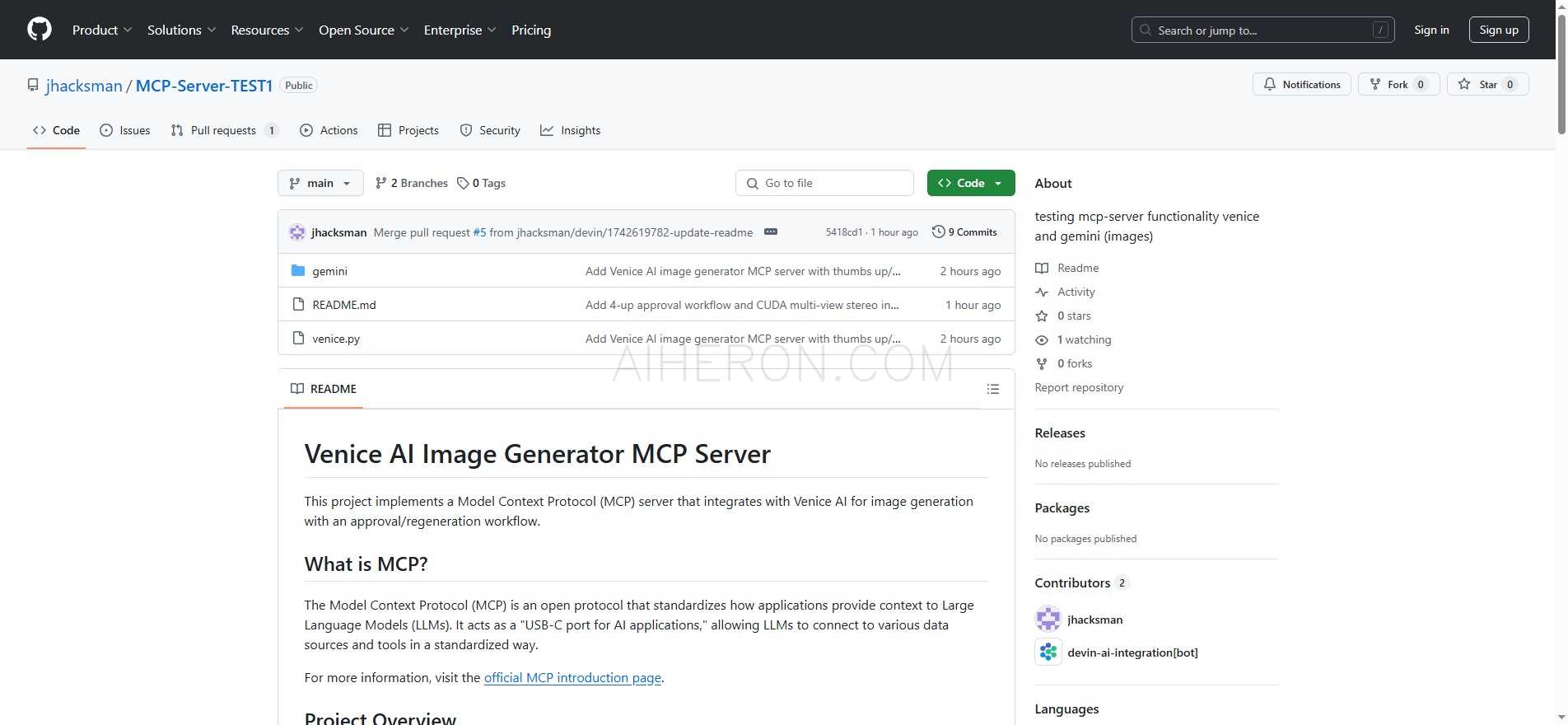
Task: Click the Star icon button
Action: point(1464,84)
